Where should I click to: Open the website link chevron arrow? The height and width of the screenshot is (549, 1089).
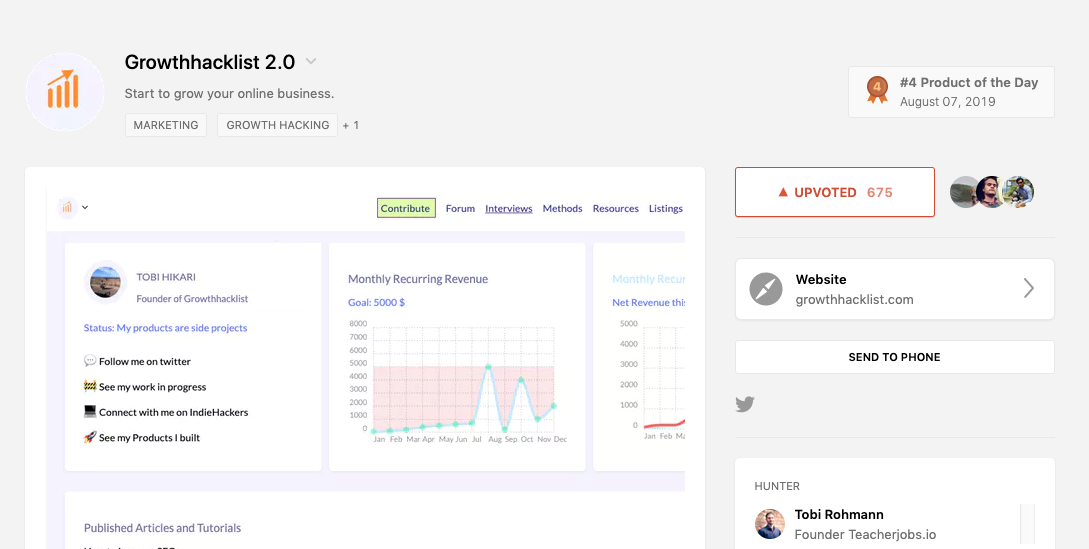point(1028,289)
